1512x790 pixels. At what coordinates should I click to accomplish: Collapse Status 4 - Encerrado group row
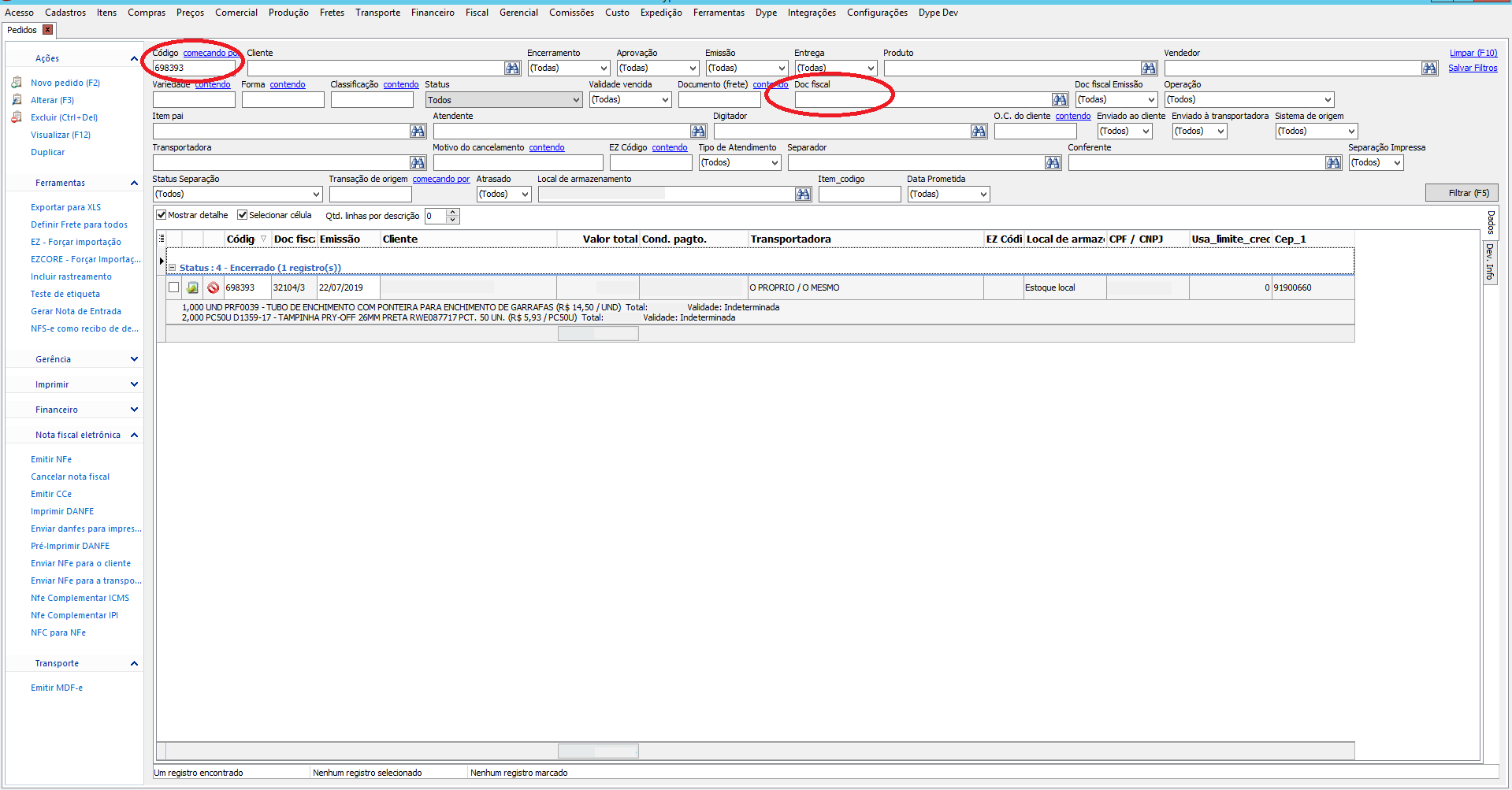(172, 268)
